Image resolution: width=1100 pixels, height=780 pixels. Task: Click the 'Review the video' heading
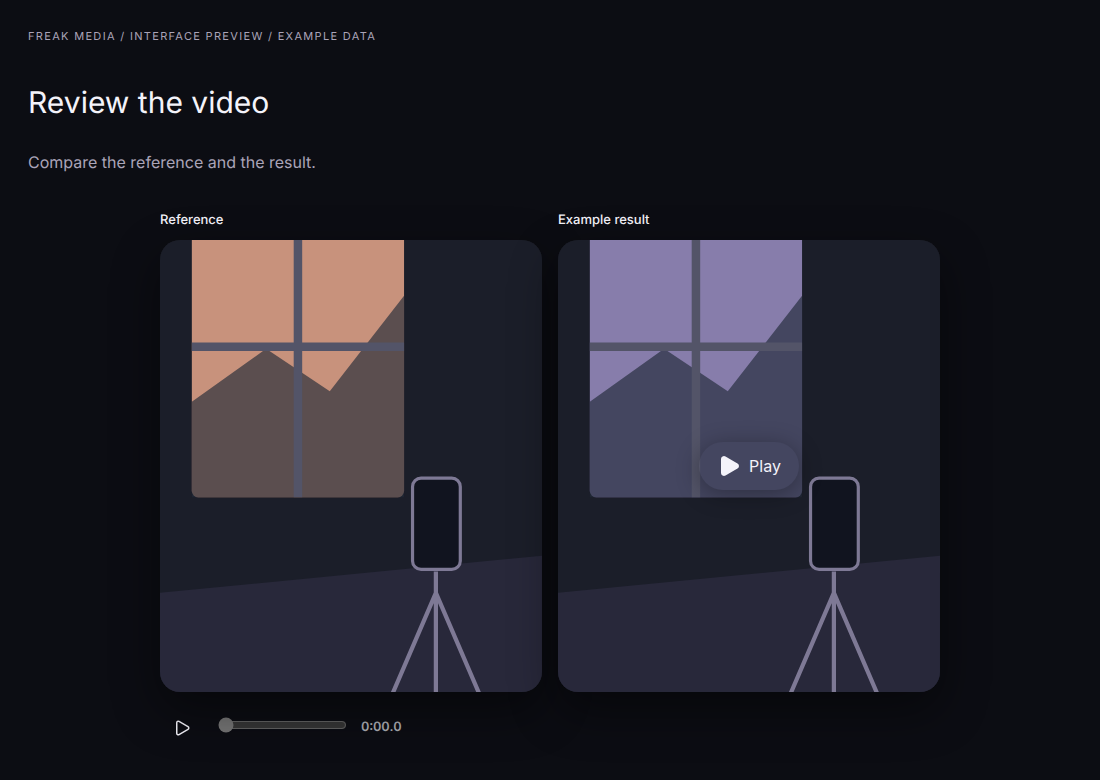[148, 102]
